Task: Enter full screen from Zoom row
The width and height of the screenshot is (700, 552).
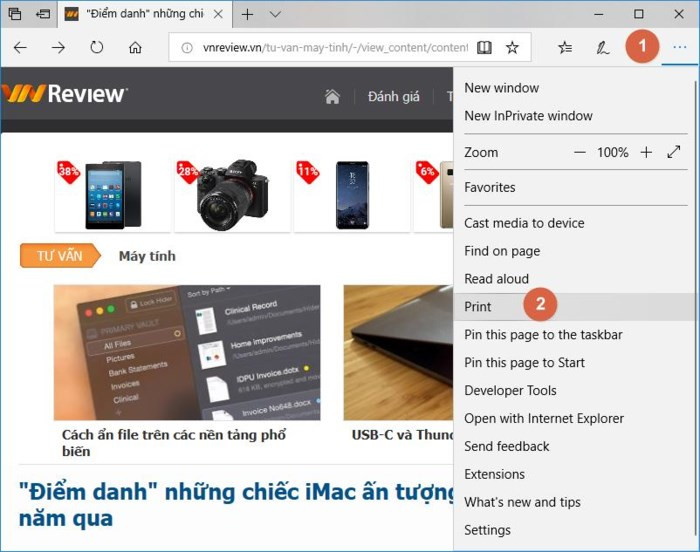Action: pos(674,152)
